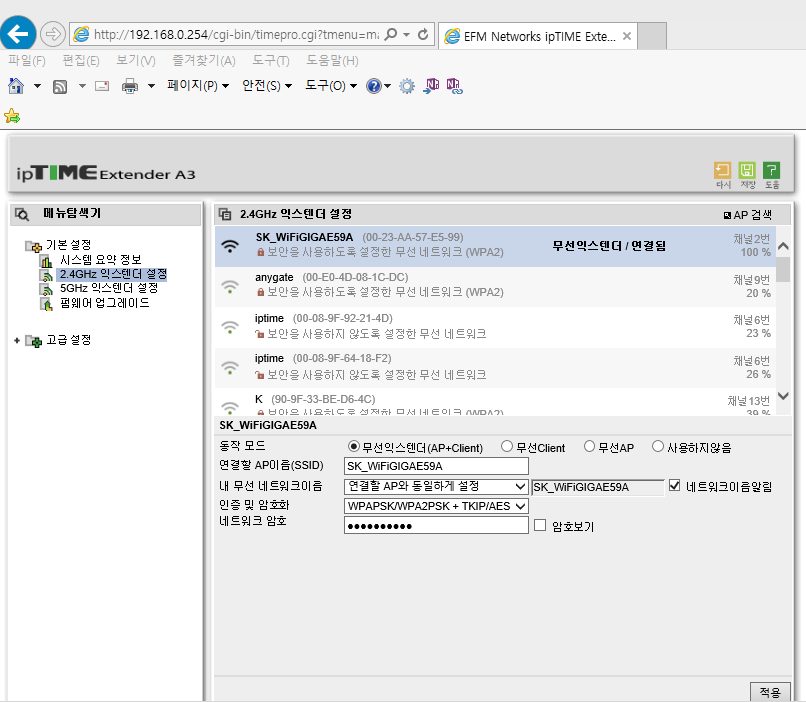Screen dimensions: 806x702
Task: Click the 네트워크 암호 password field
Action: (436, 525)
